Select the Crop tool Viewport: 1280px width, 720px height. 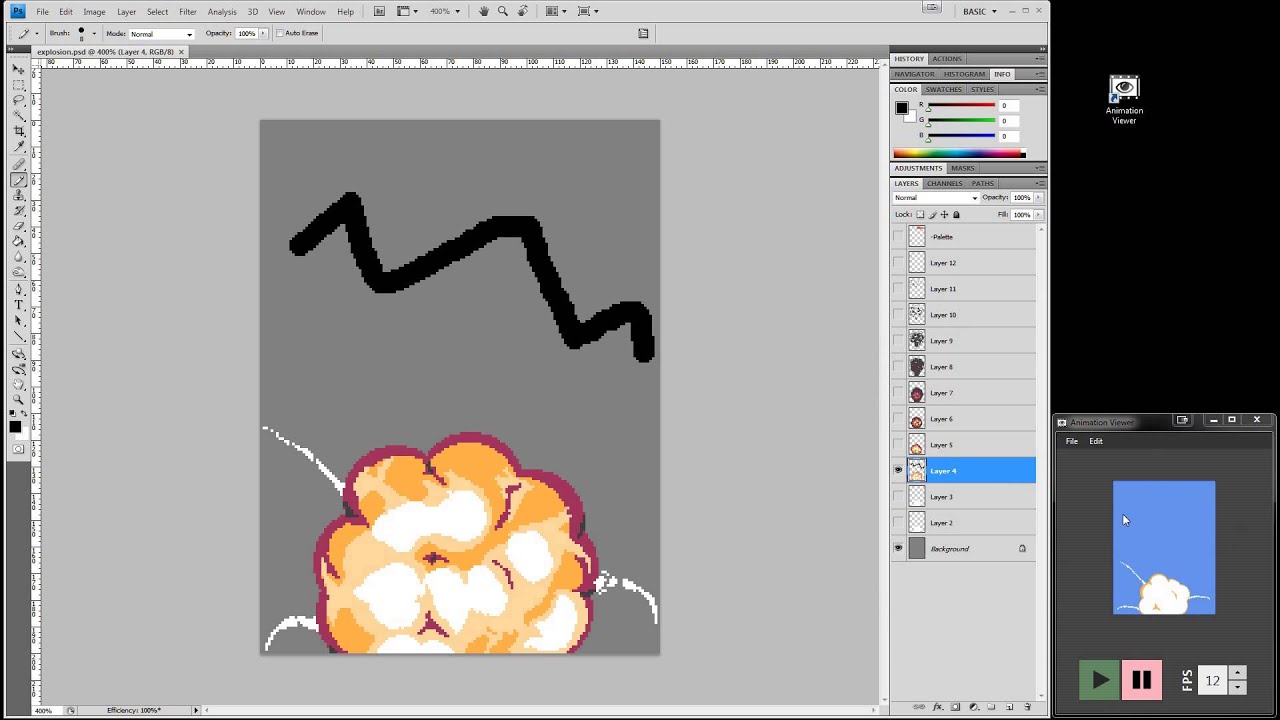(19, 131)
